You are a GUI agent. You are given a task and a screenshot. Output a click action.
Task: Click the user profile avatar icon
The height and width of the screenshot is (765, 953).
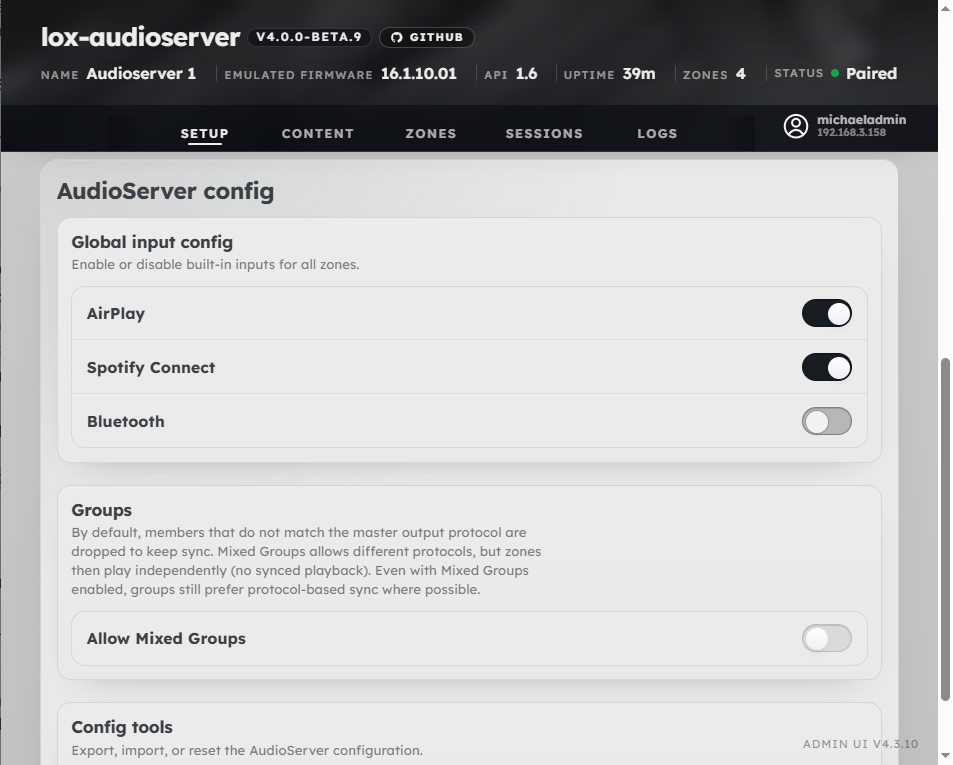(795, 126)
